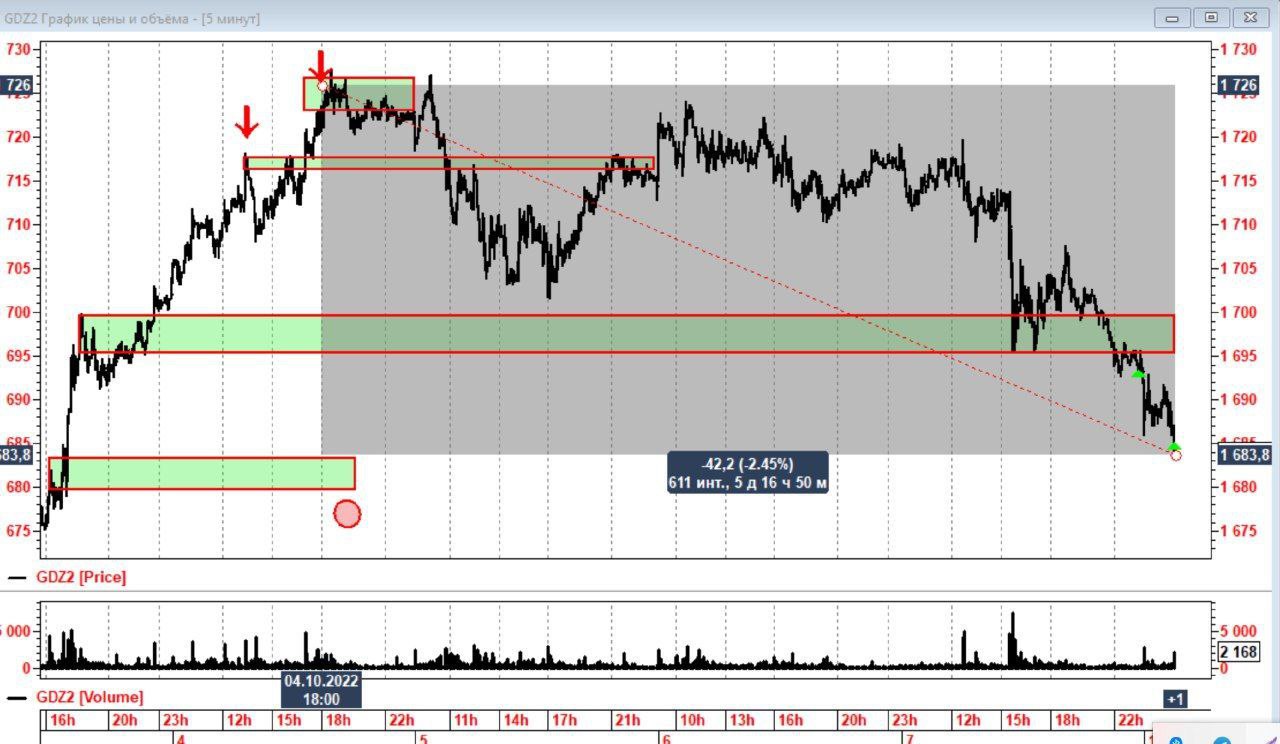
Task: Click the 2 168 current volume value
Action: point(1239,651)
